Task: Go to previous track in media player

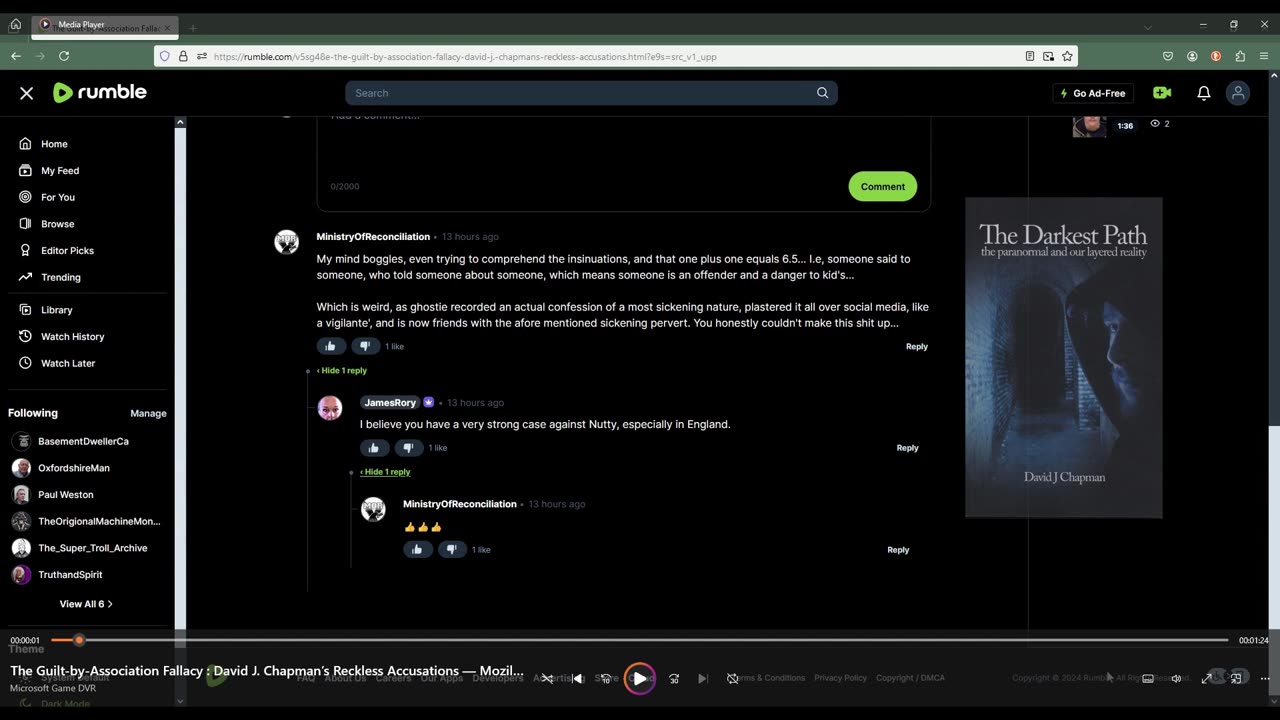Action: pos(577,678)
